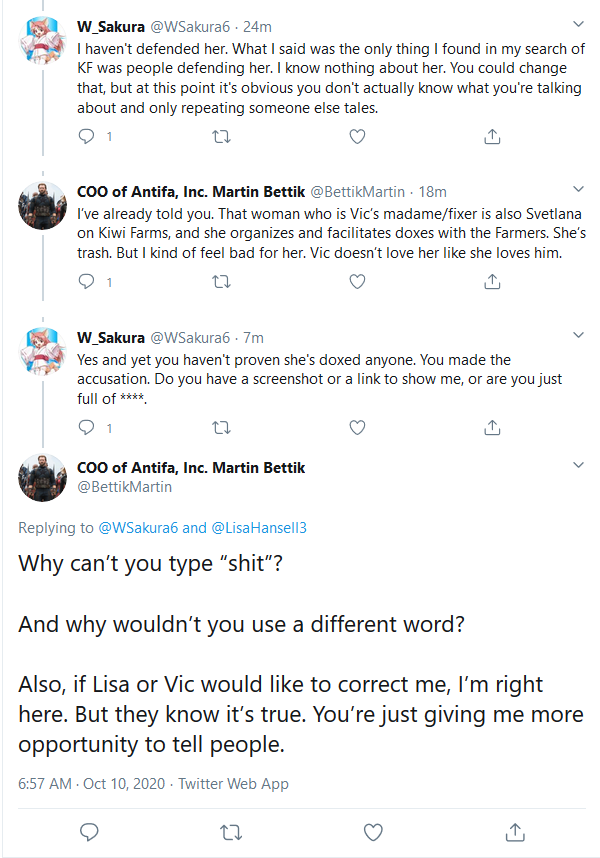This screenshot has height=858, width=600.
Task: Open Martin Bettik's avatar on main tweet
Action: tap(42, 478)
